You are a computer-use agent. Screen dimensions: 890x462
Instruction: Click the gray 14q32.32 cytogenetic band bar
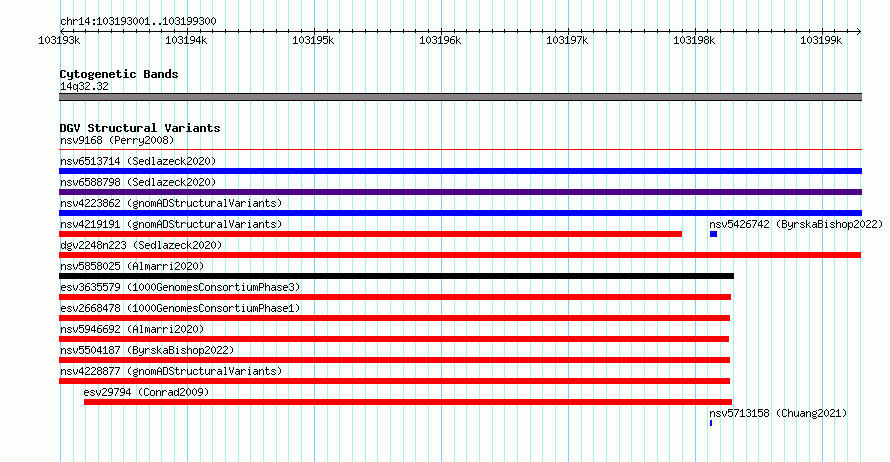(x=460, y=97)
